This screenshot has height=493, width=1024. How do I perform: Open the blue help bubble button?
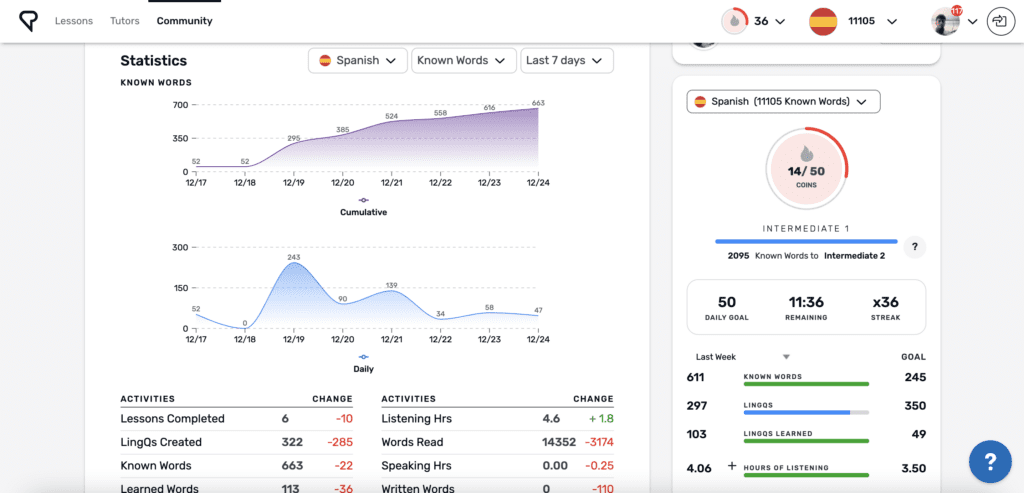(989, 461)
